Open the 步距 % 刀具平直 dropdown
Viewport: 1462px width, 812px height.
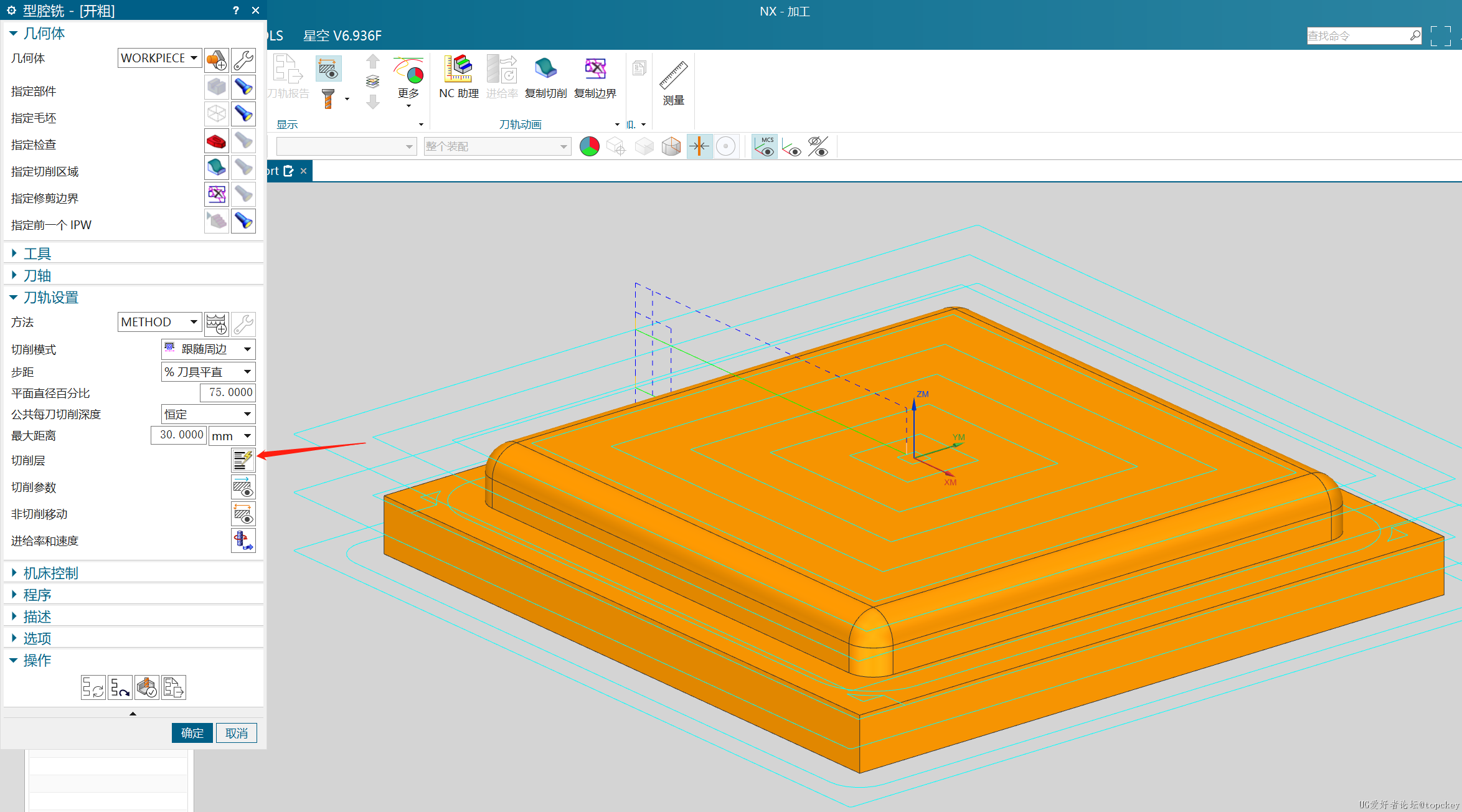click(x=208, y=372)
